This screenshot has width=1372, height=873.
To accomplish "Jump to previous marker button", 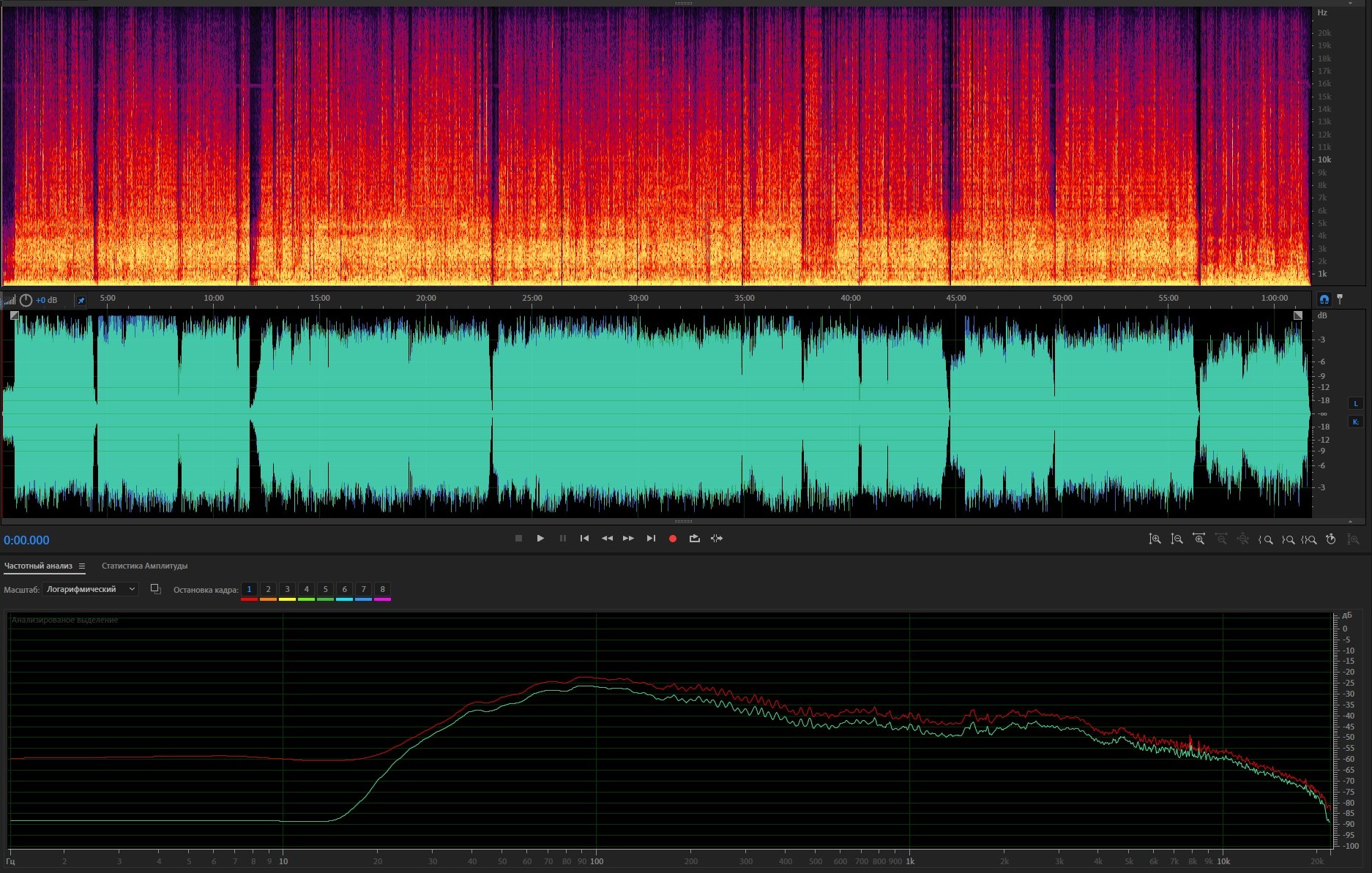I will 584,539.
